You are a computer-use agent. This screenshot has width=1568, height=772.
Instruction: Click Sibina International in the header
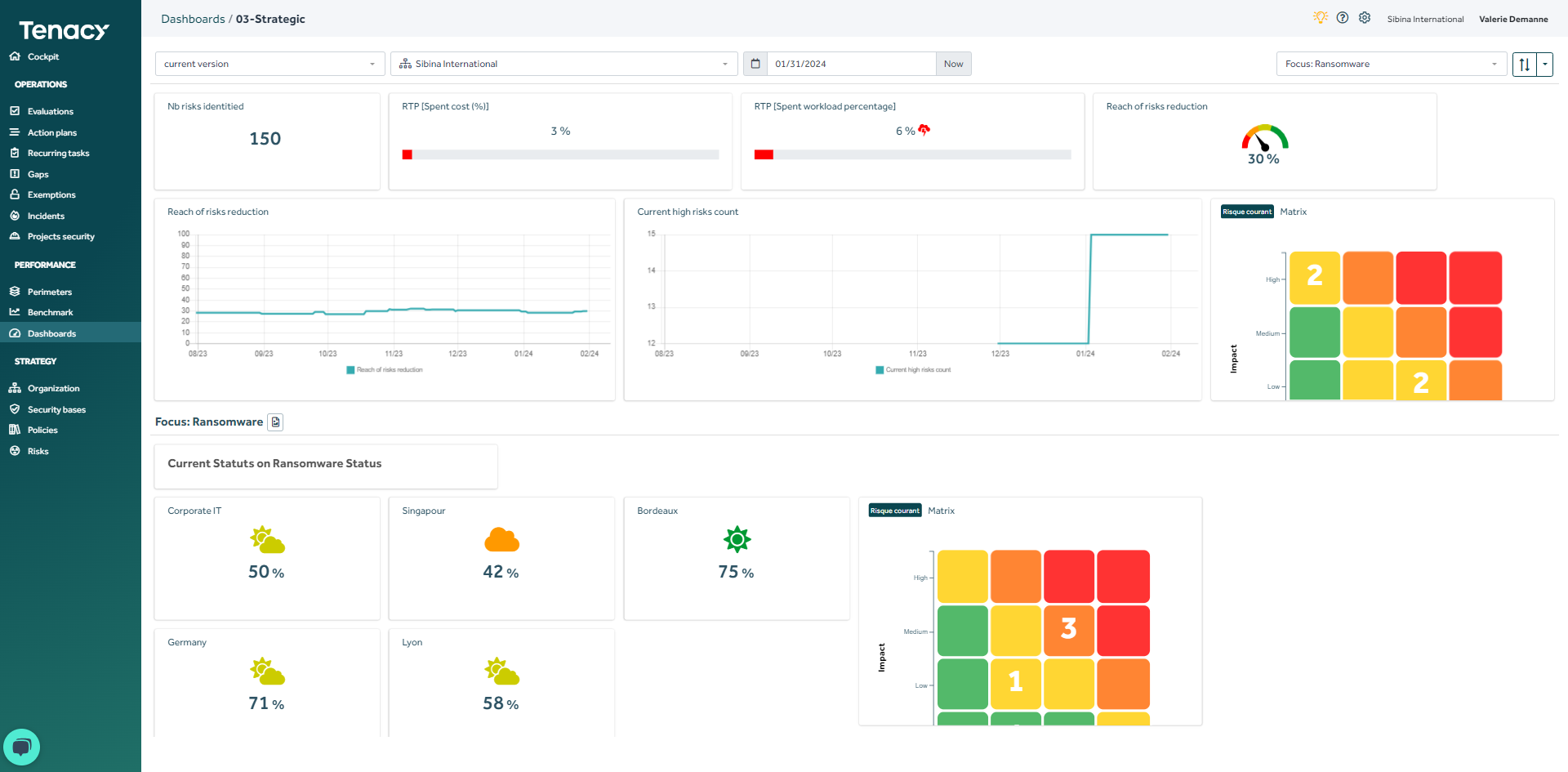pyautogui.click(x=1425, y=19)
